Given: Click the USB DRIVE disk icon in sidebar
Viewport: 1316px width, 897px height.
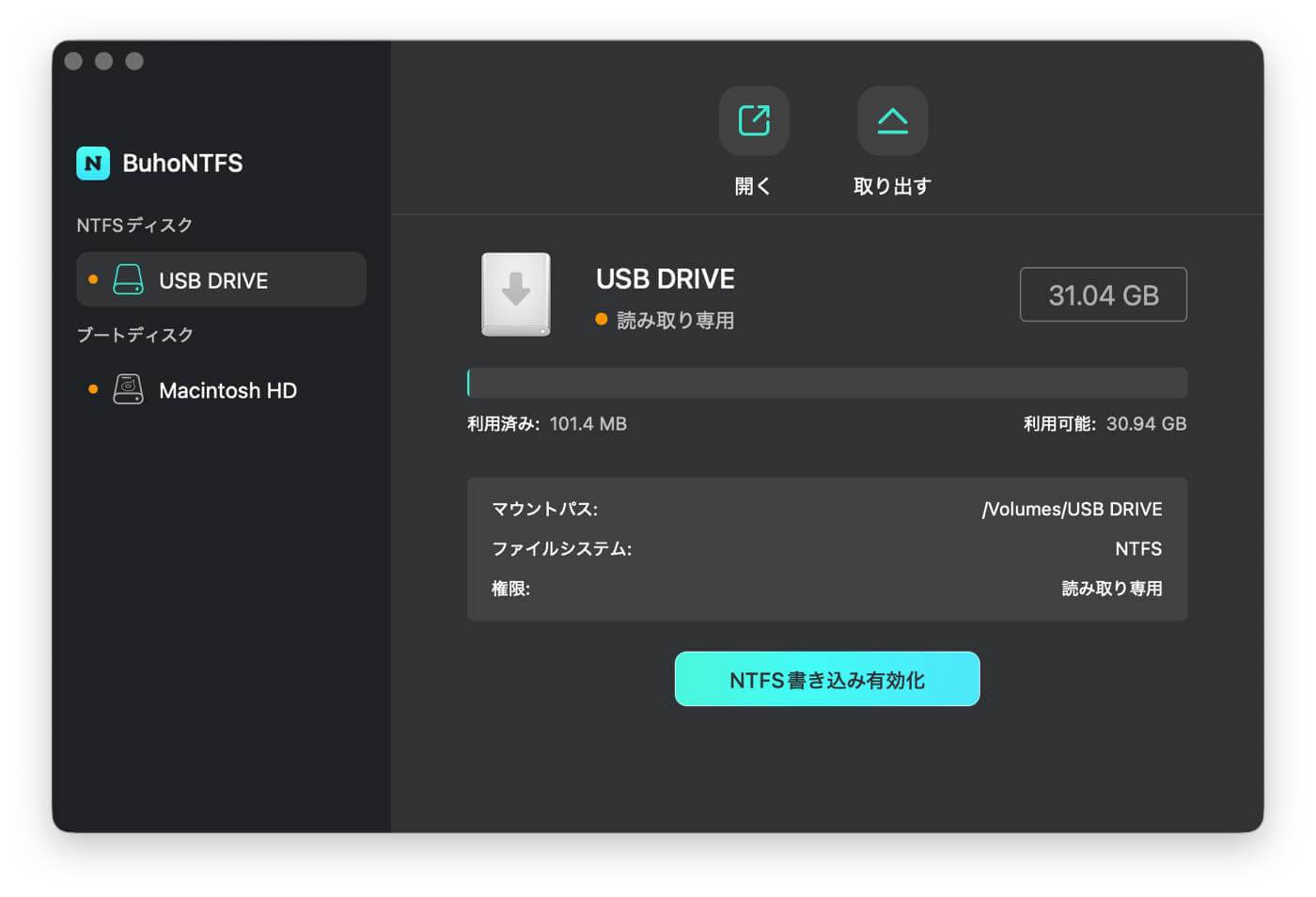Looking at the screenshot, I should coord(127,279).
